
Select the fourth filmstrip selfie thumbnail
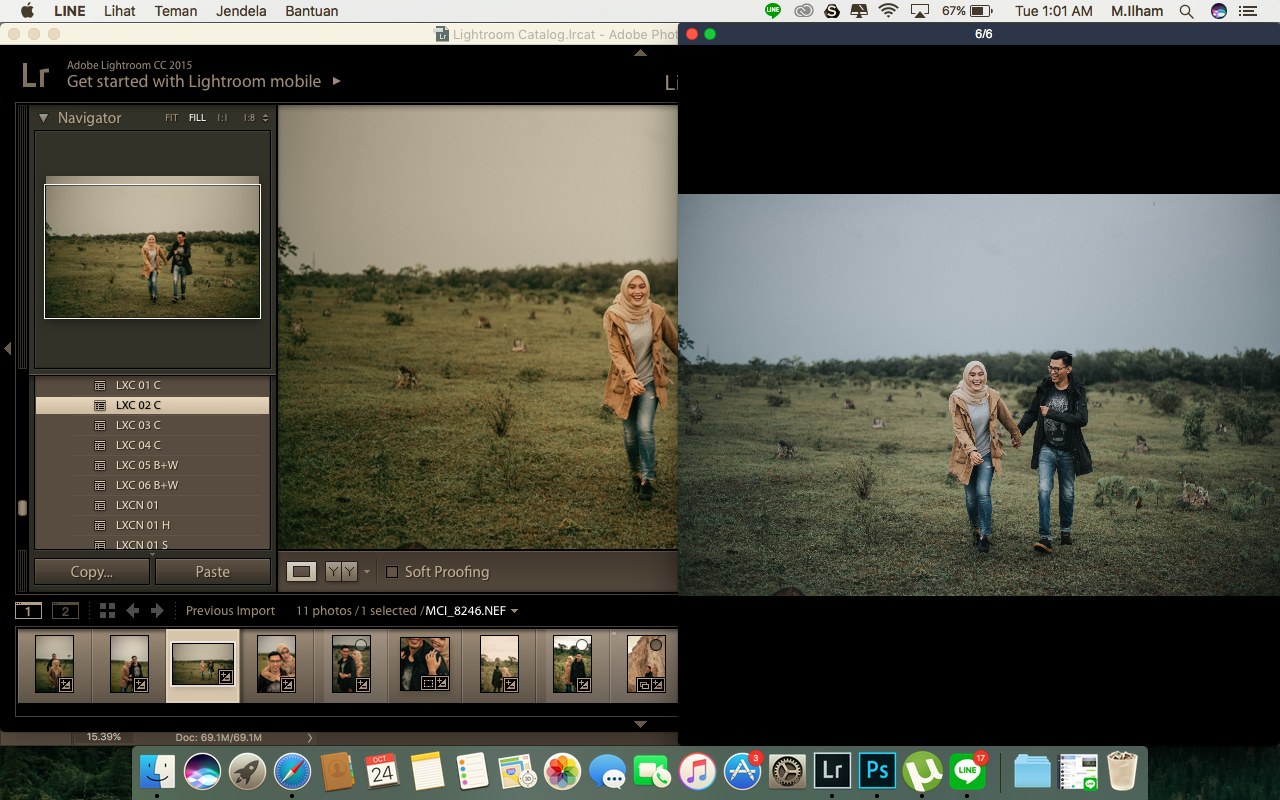coord(276,665)
